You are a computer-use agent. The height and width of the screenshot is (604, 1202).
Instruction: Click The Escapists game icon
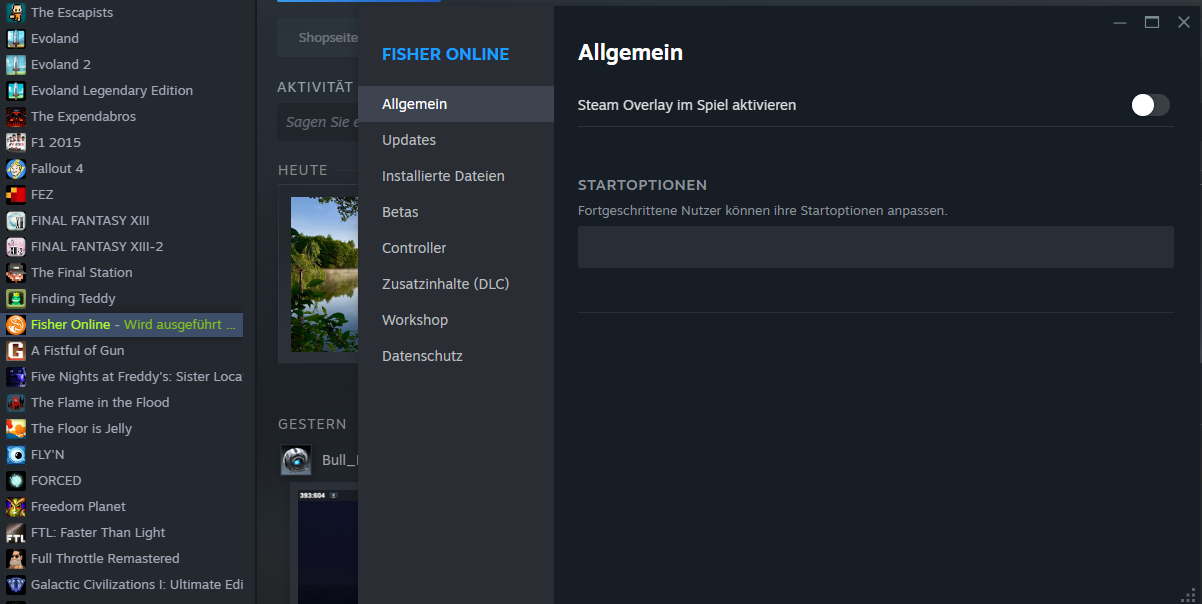tap(16, 13)
